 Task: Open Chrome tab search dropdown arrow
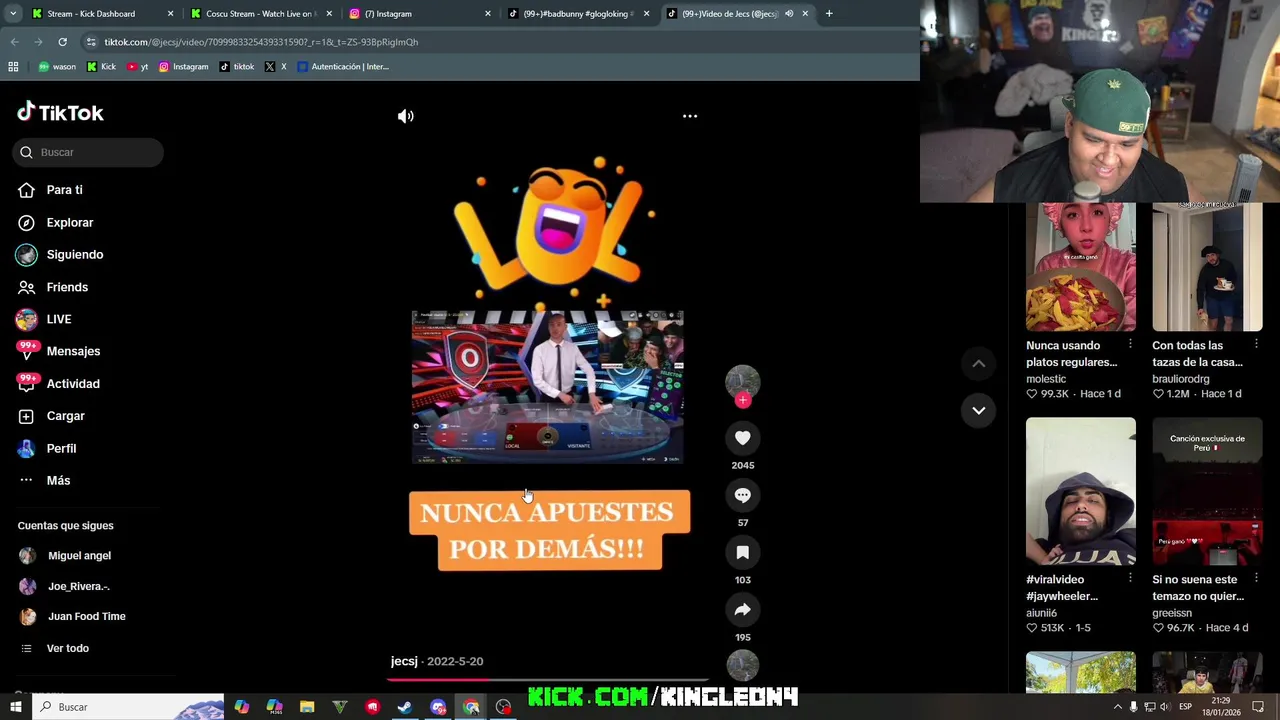tap(11, 14)
